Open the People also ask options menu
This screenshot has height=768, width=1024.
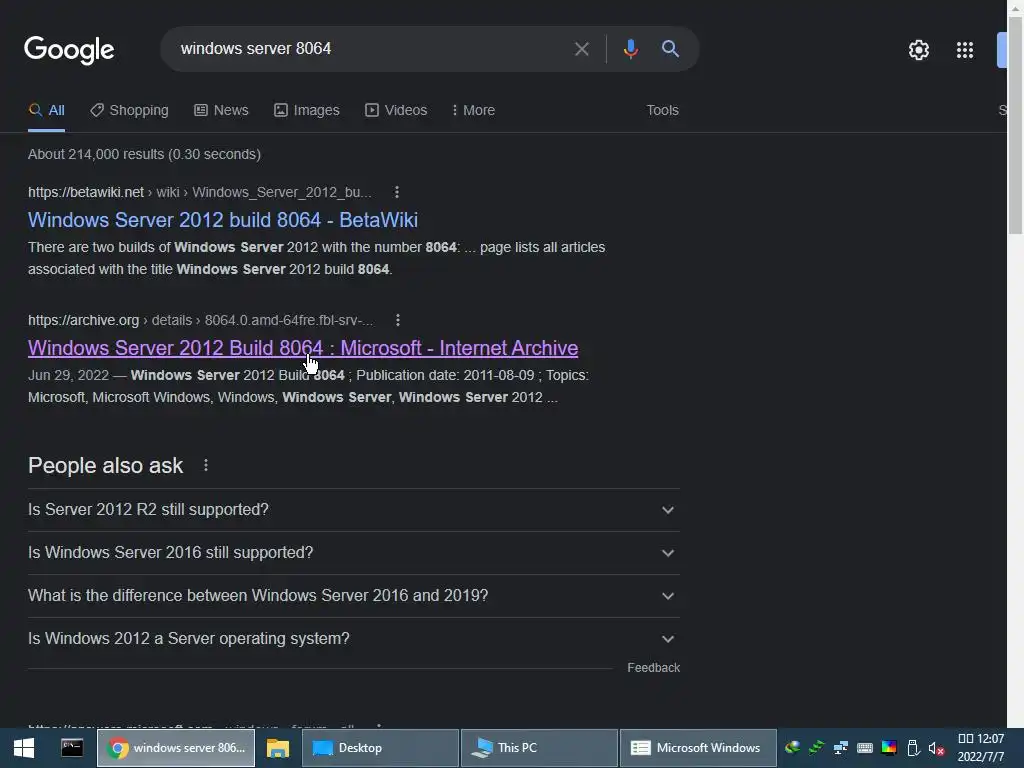206,465
